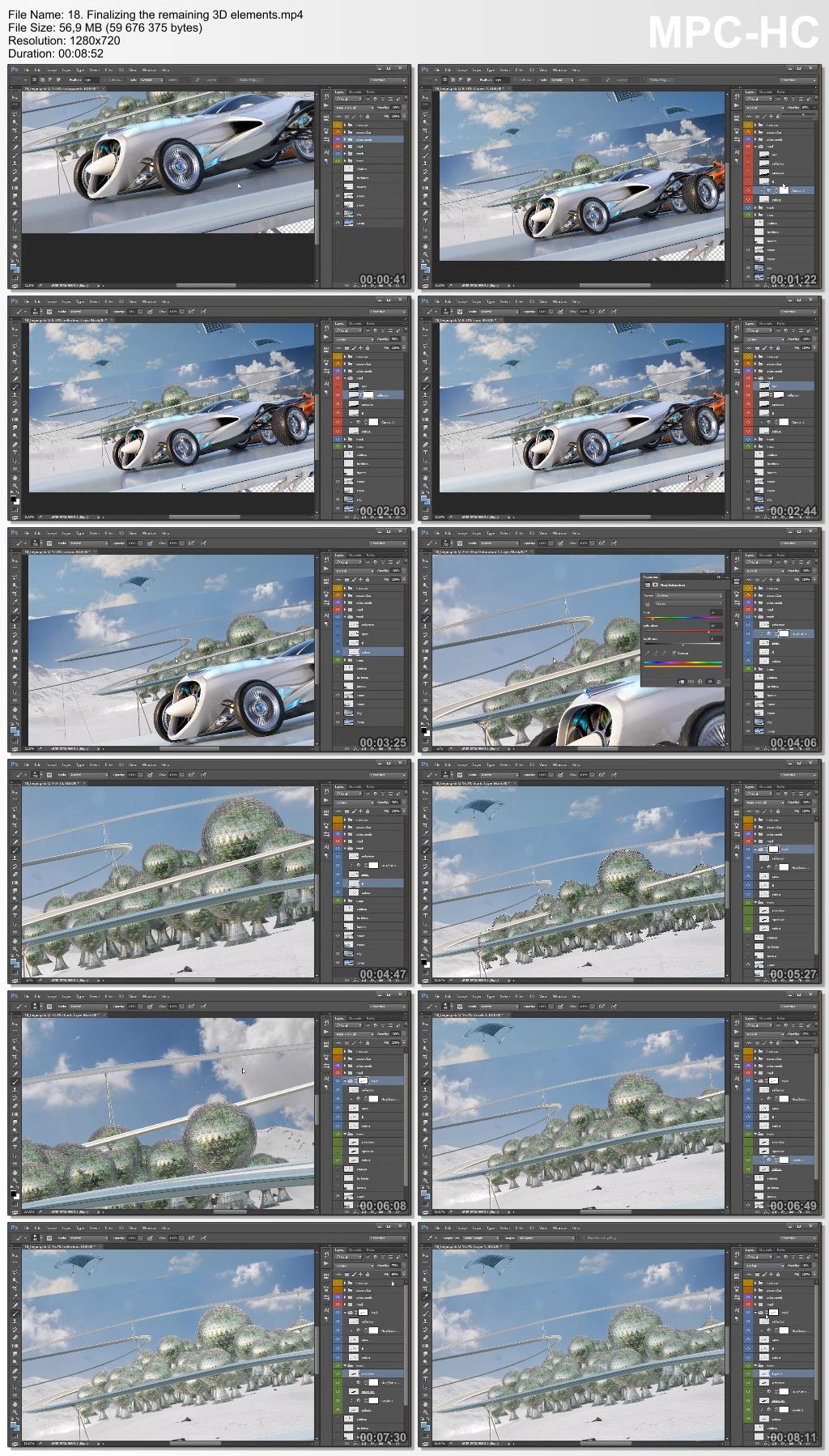Select the Path Selection tool in the 00:08:11 frame
The width and height of the screenshot is (829, 1456).
coord(425,1387)
